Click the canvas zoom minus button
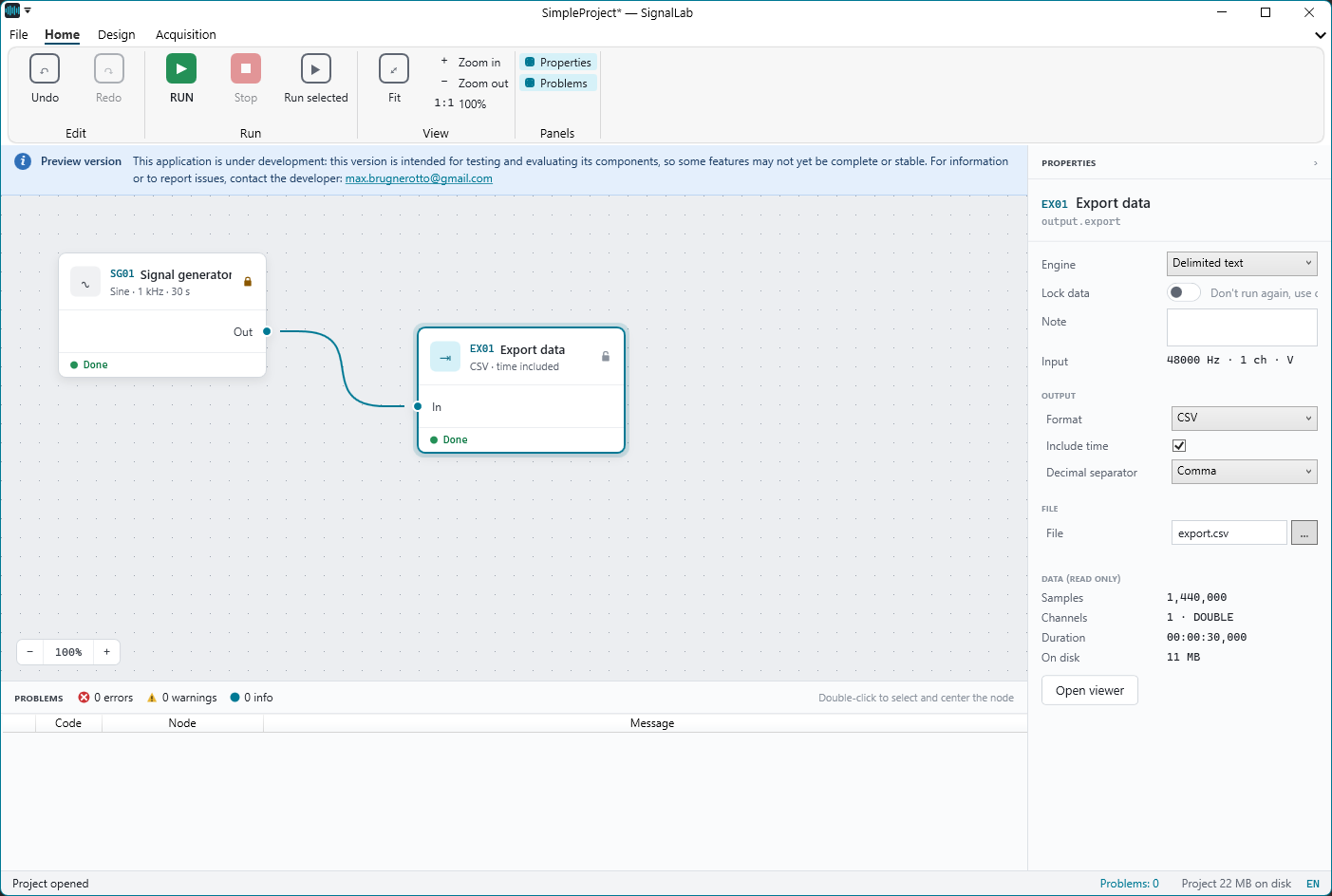Viewport: 1332px width, 896px height. coord(30,652)
